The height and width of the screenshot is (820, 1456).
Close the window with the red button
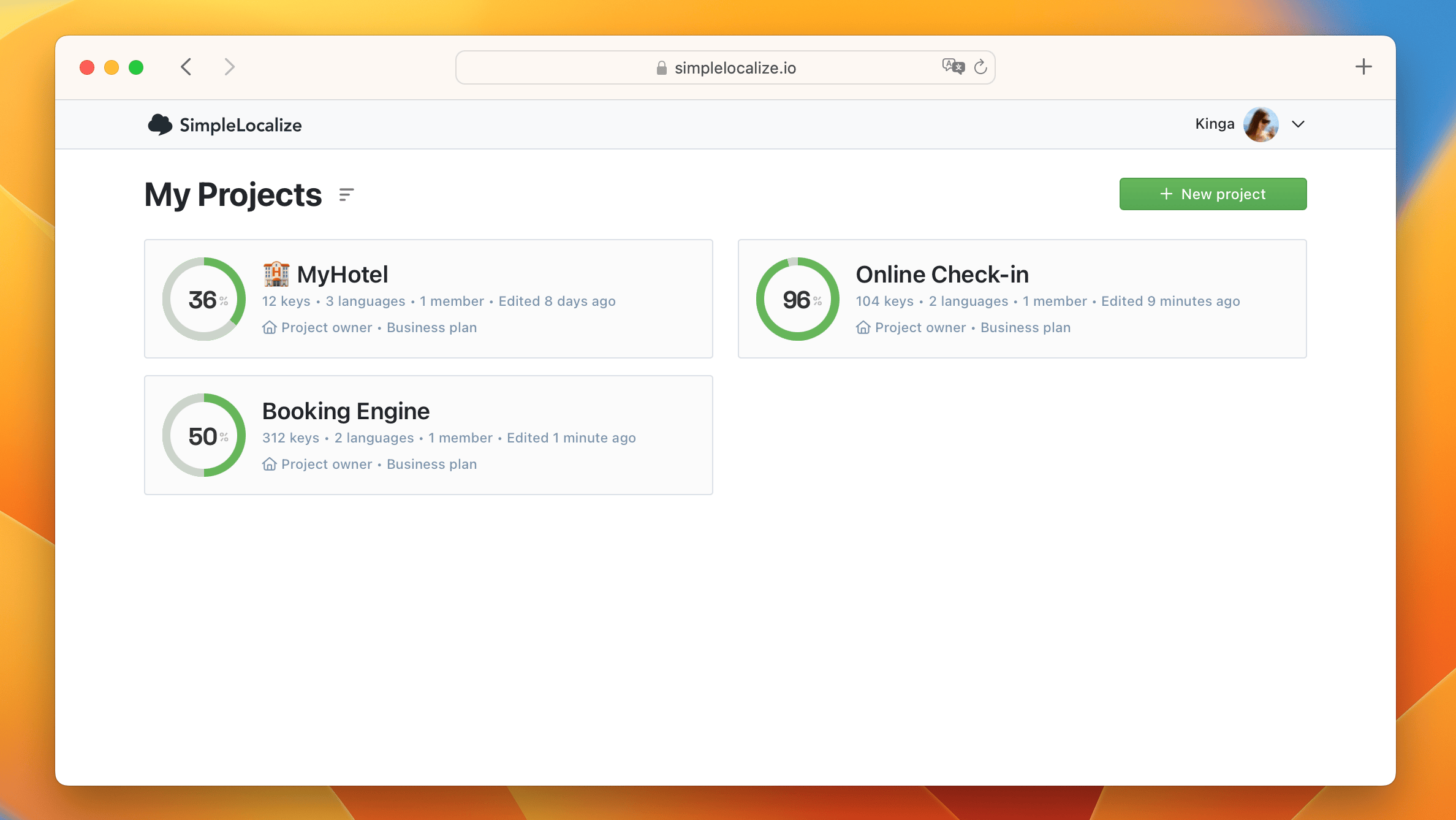87,67
